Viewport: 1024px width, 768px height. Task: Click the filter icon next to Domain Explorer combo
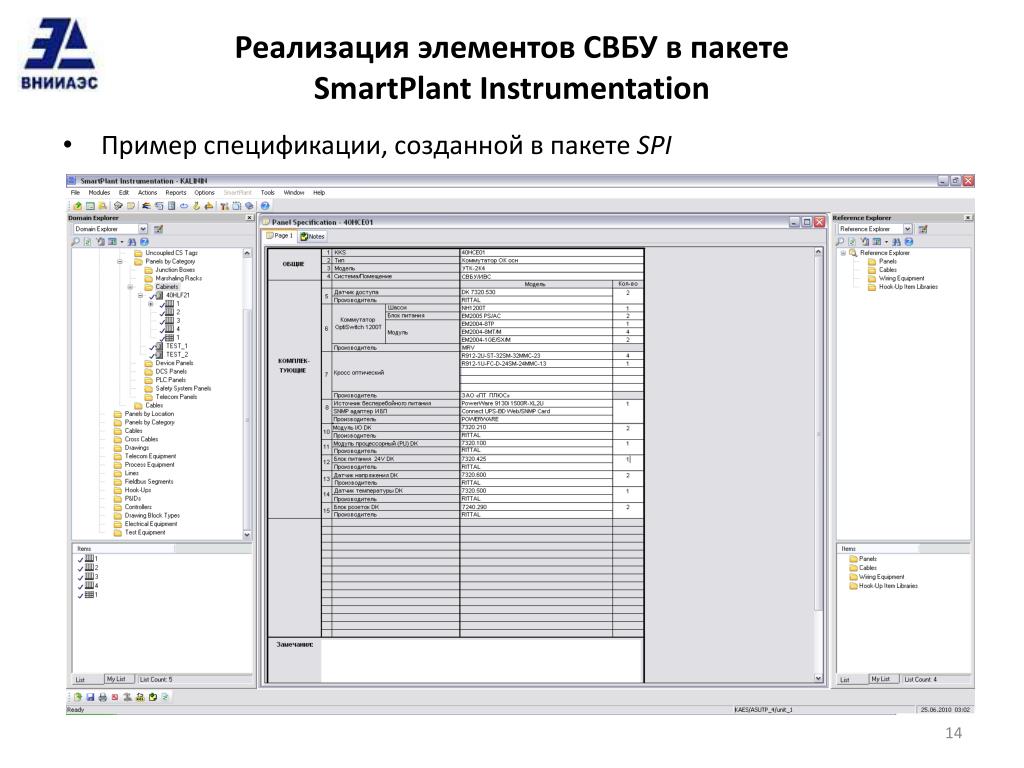158,229
